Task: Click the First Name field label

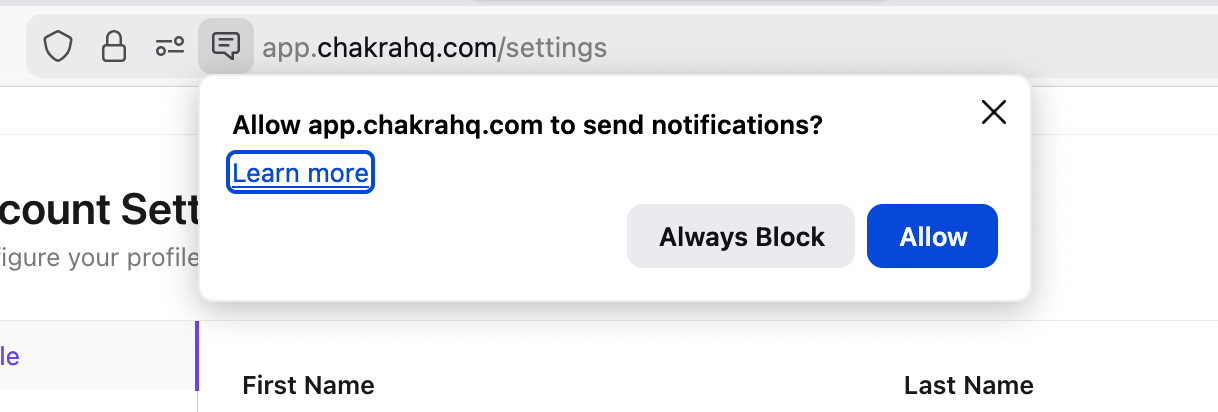Action: coord(308,385)
